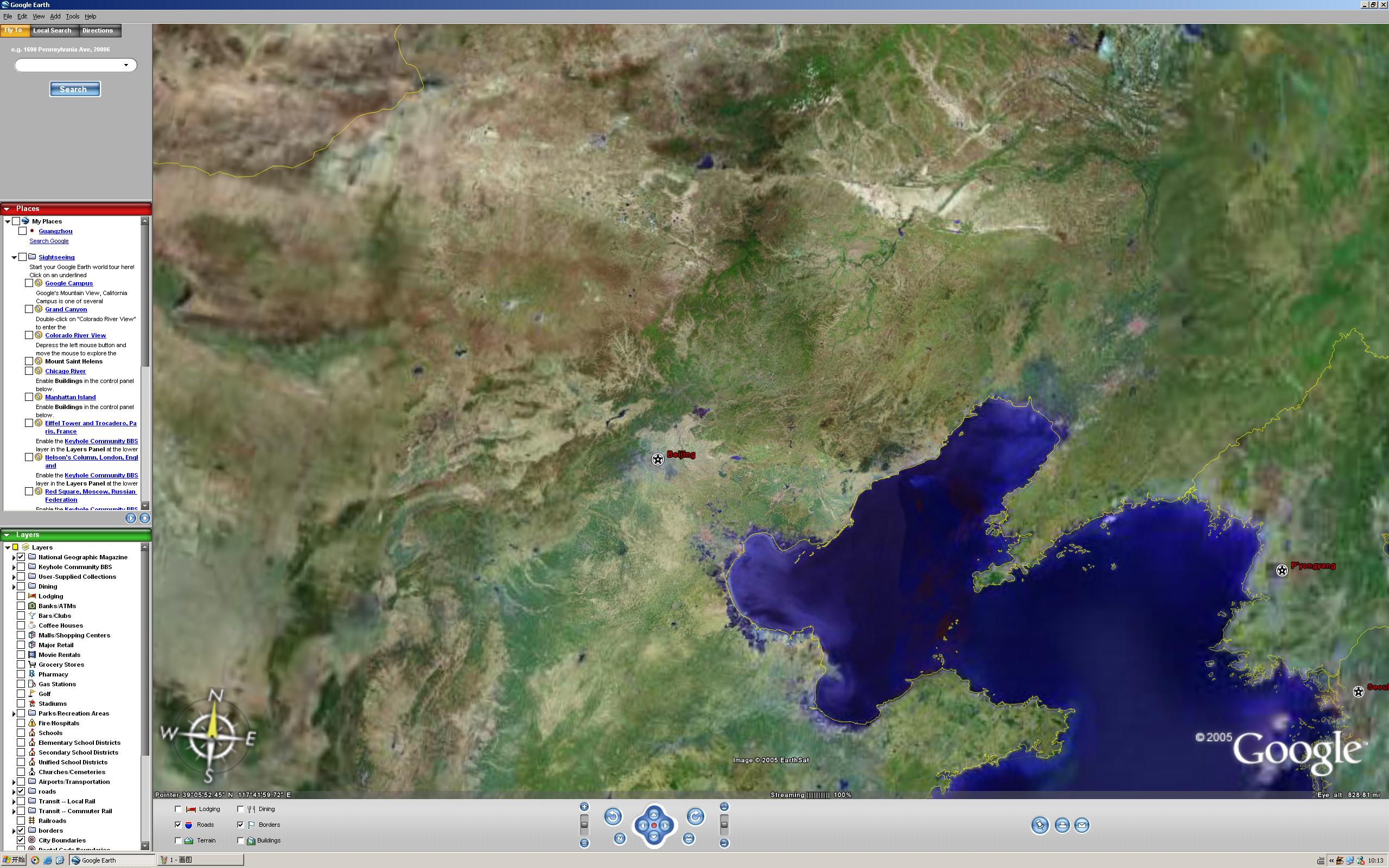Click the email envelope icon

1082,825
